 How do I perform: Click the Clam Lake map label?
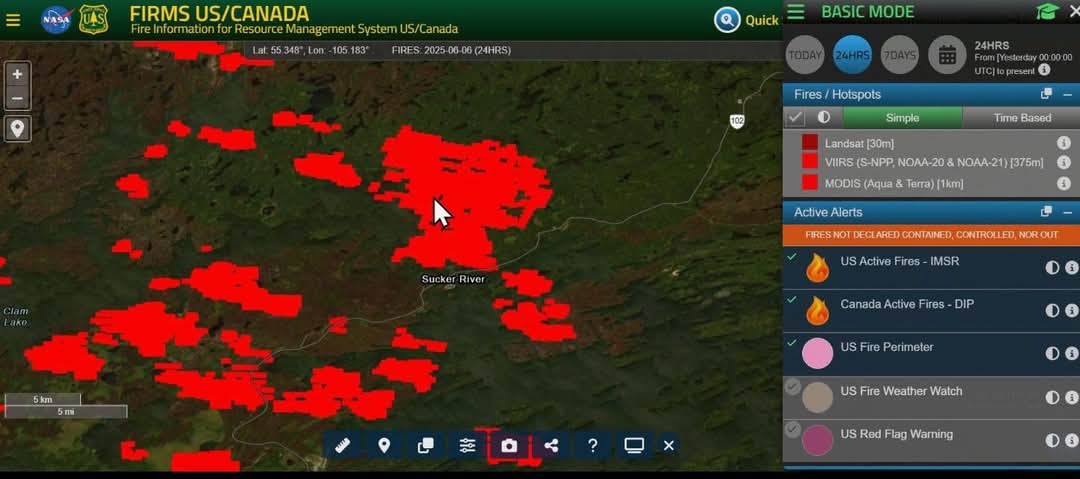pos(15,316)
